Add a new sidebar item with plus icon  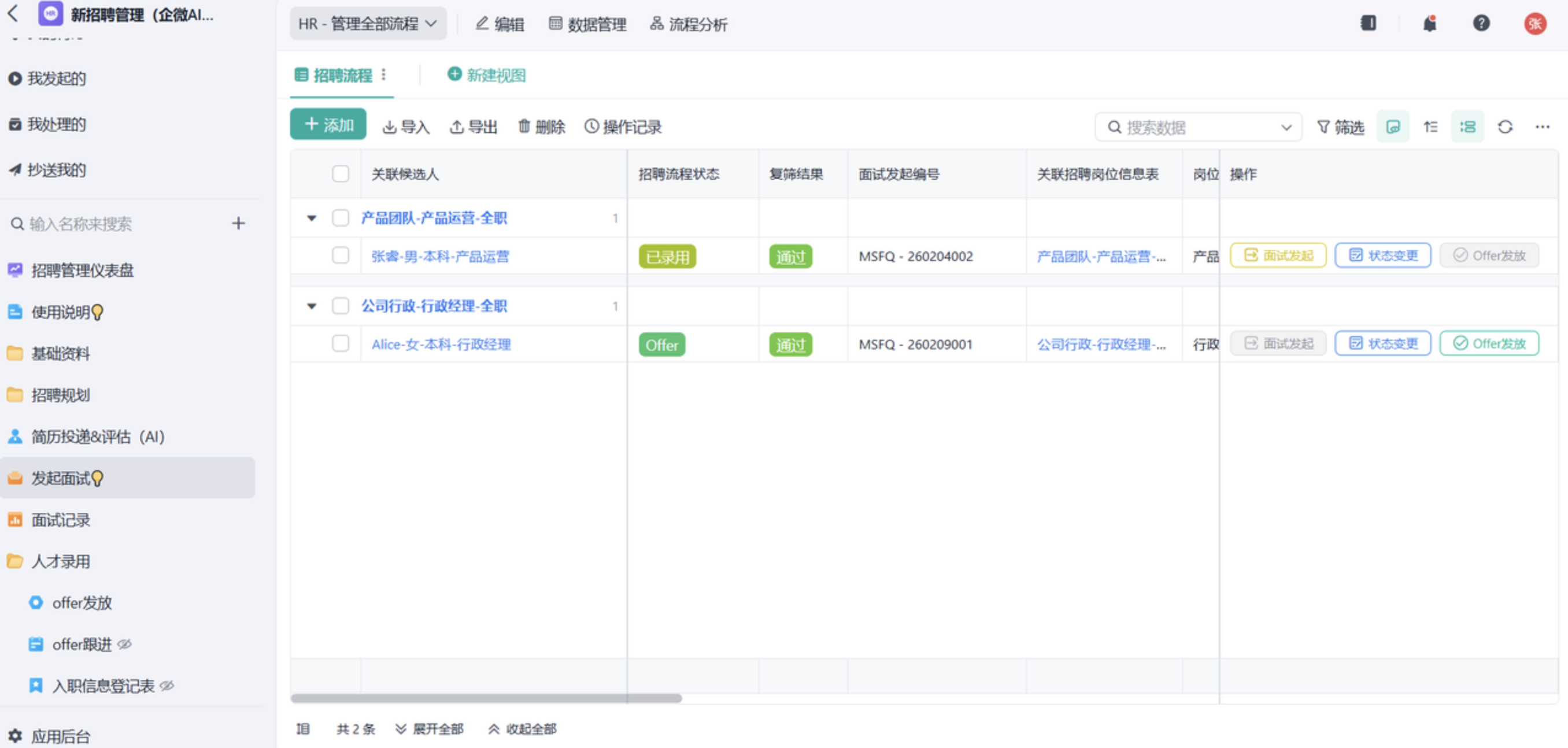(238, 224)
